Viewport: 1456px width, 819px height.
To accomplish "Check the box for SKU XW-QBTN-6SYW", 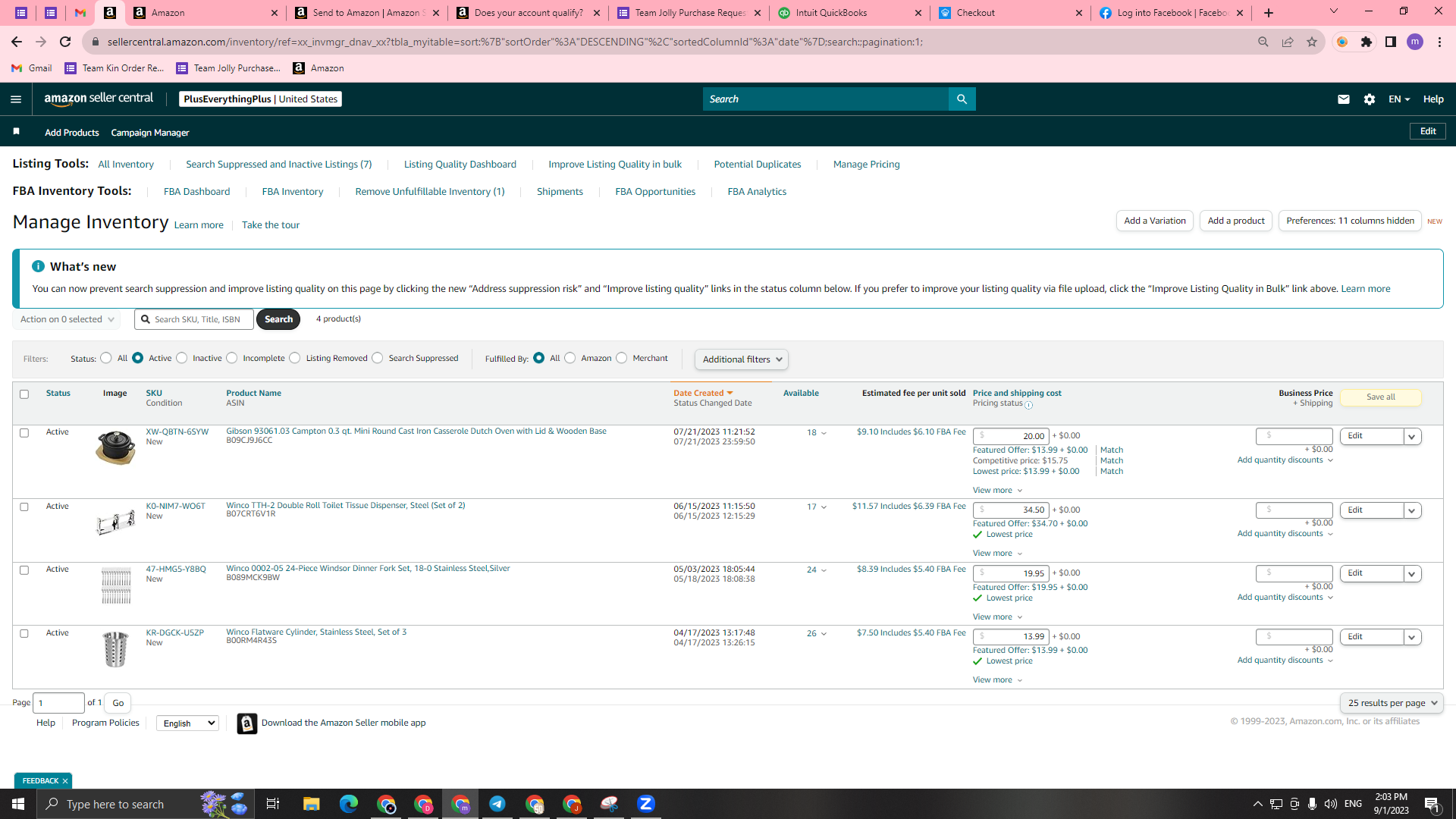I will pos(24,433).
